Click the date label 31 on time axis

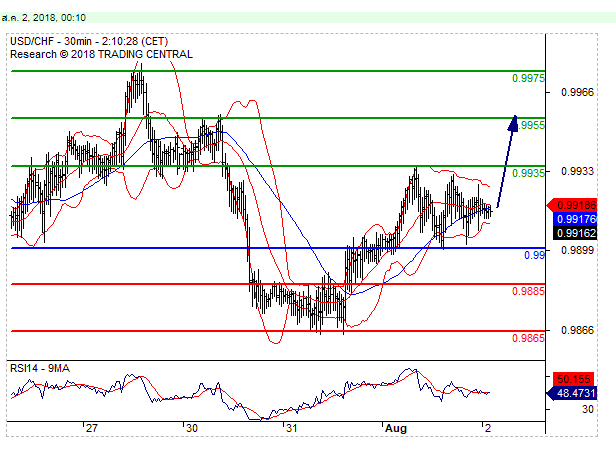(x=291, y=428)
